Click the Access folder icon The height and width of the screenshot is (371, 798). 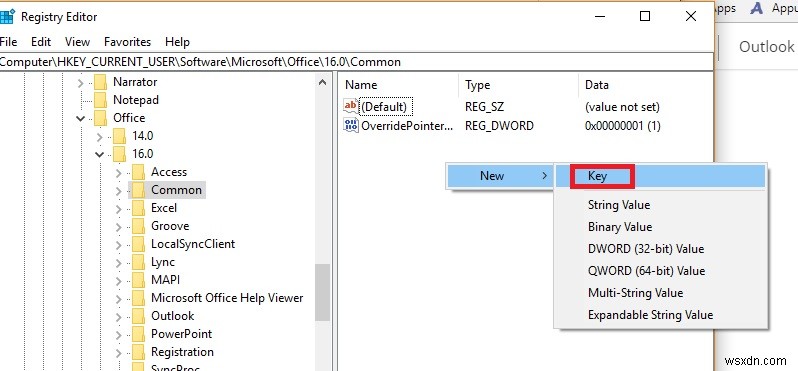(138, 172)
